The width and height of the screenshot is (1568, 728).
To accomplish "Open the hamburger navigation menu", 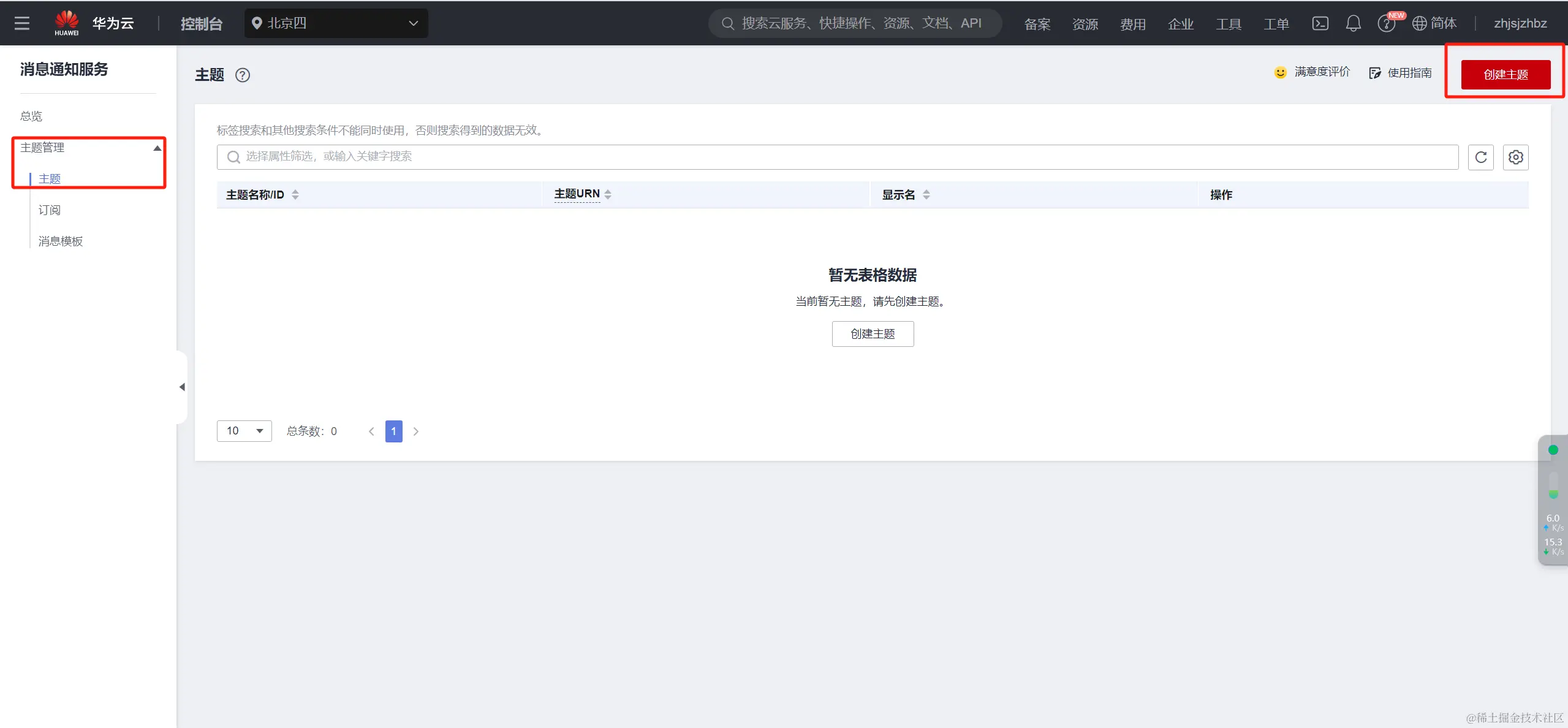I will click(22, 23).
